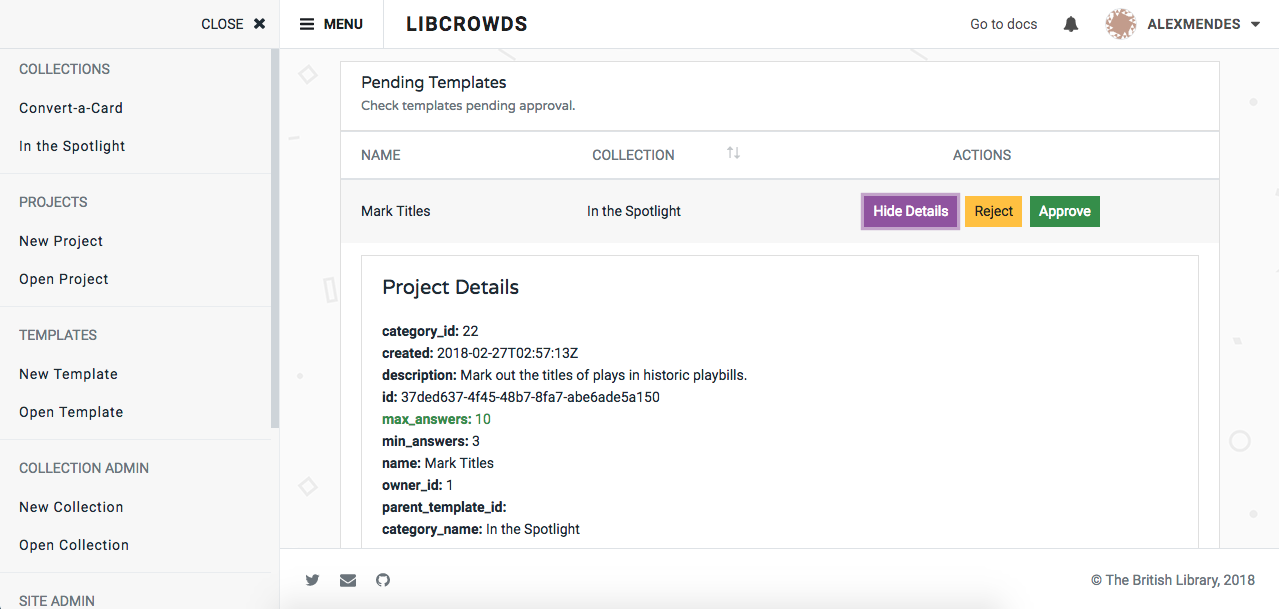Open the documentation via Go to docs
Viewport: 1279px width, 609px height.
click(x=1003, y=23)
